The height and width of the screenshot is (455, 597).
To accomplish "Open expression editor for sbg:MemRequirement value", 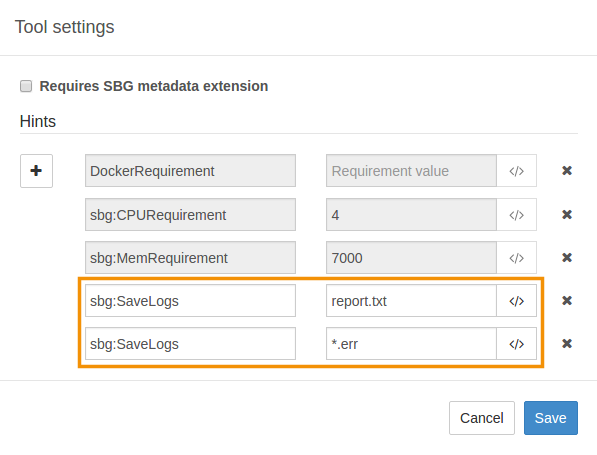I will coord(517,258).
